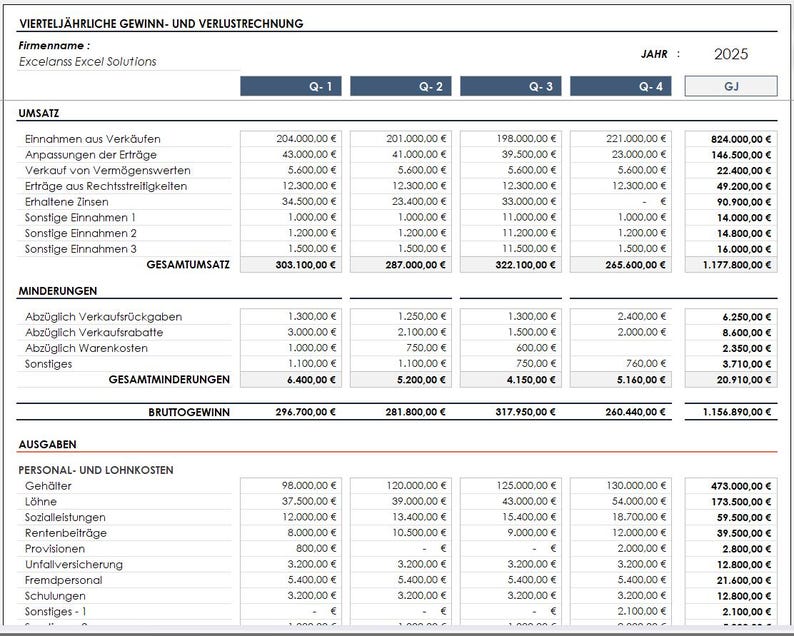Click the year value 2025

731,54
